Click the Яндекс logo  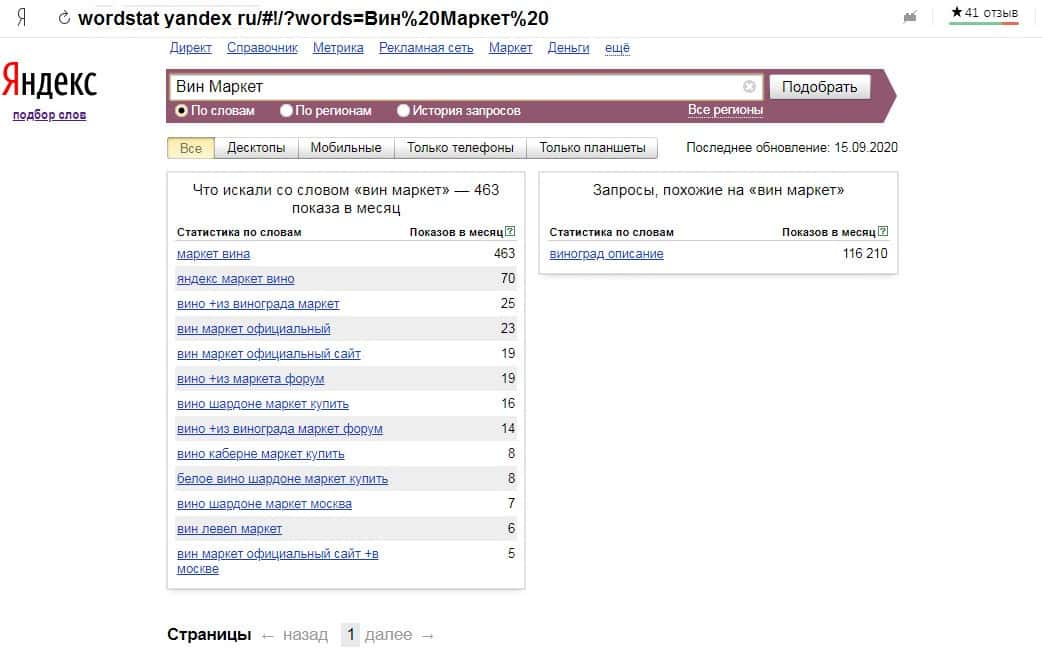coord(49,82)
